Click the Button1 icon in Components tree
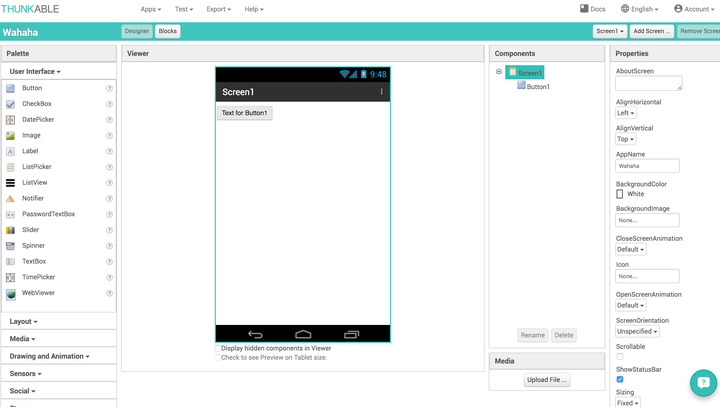Screen dimensions: 720x407 click(521, 85)
